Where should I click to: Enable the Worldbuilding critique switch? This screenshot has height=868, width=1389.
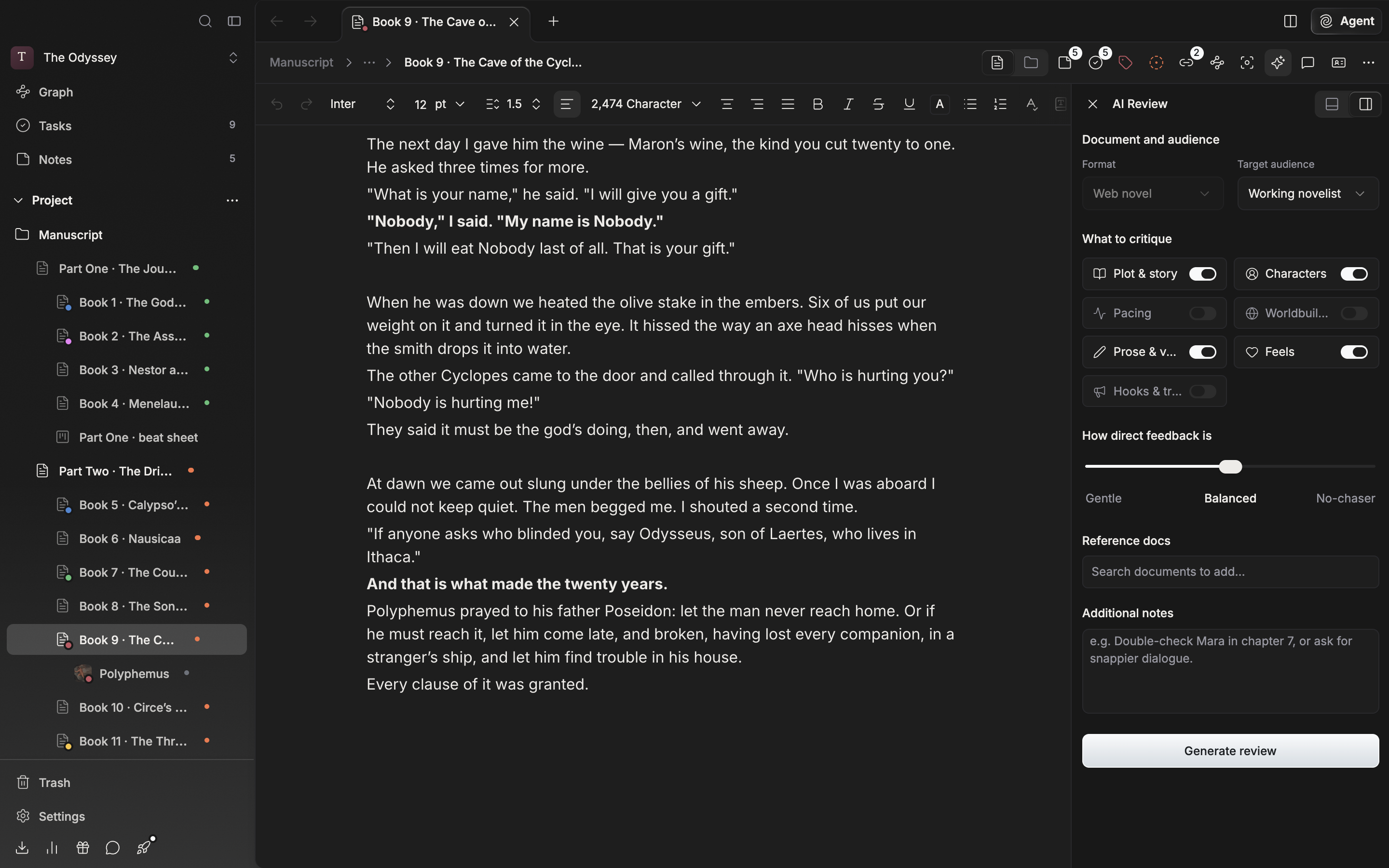pos(1354,313)
